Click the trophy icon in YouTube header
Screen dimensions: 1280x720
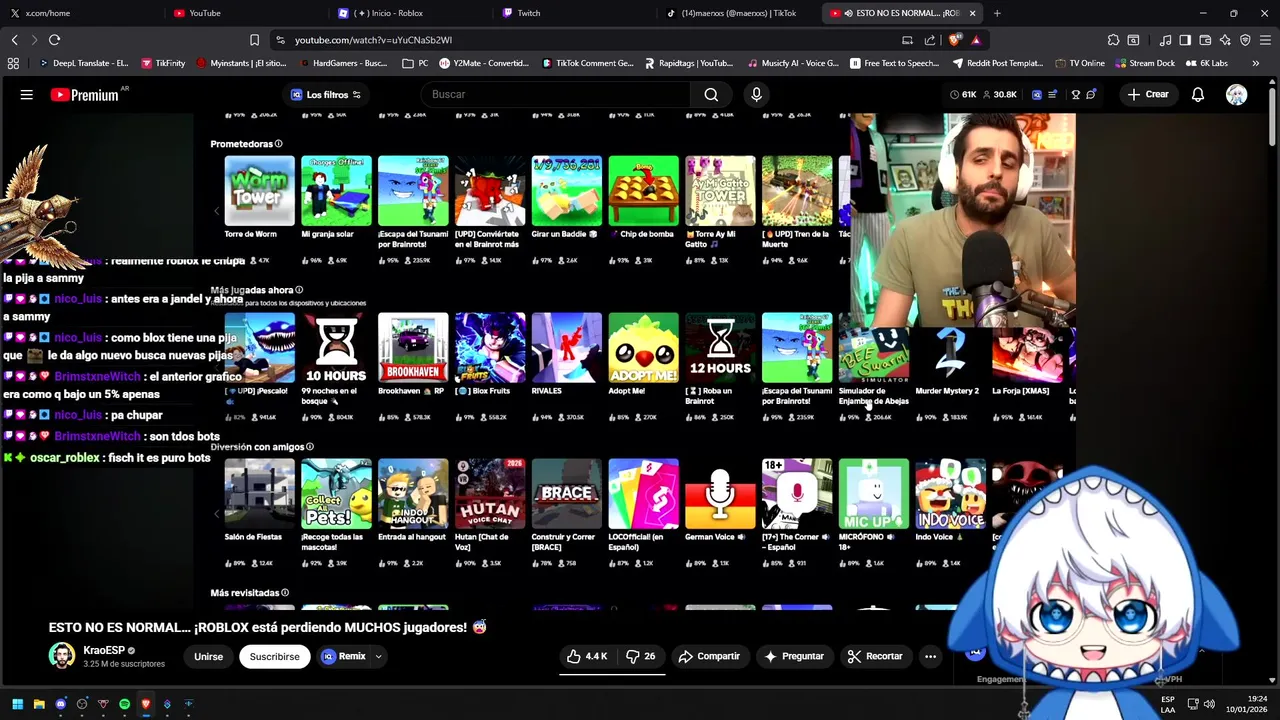(1076, 95)
